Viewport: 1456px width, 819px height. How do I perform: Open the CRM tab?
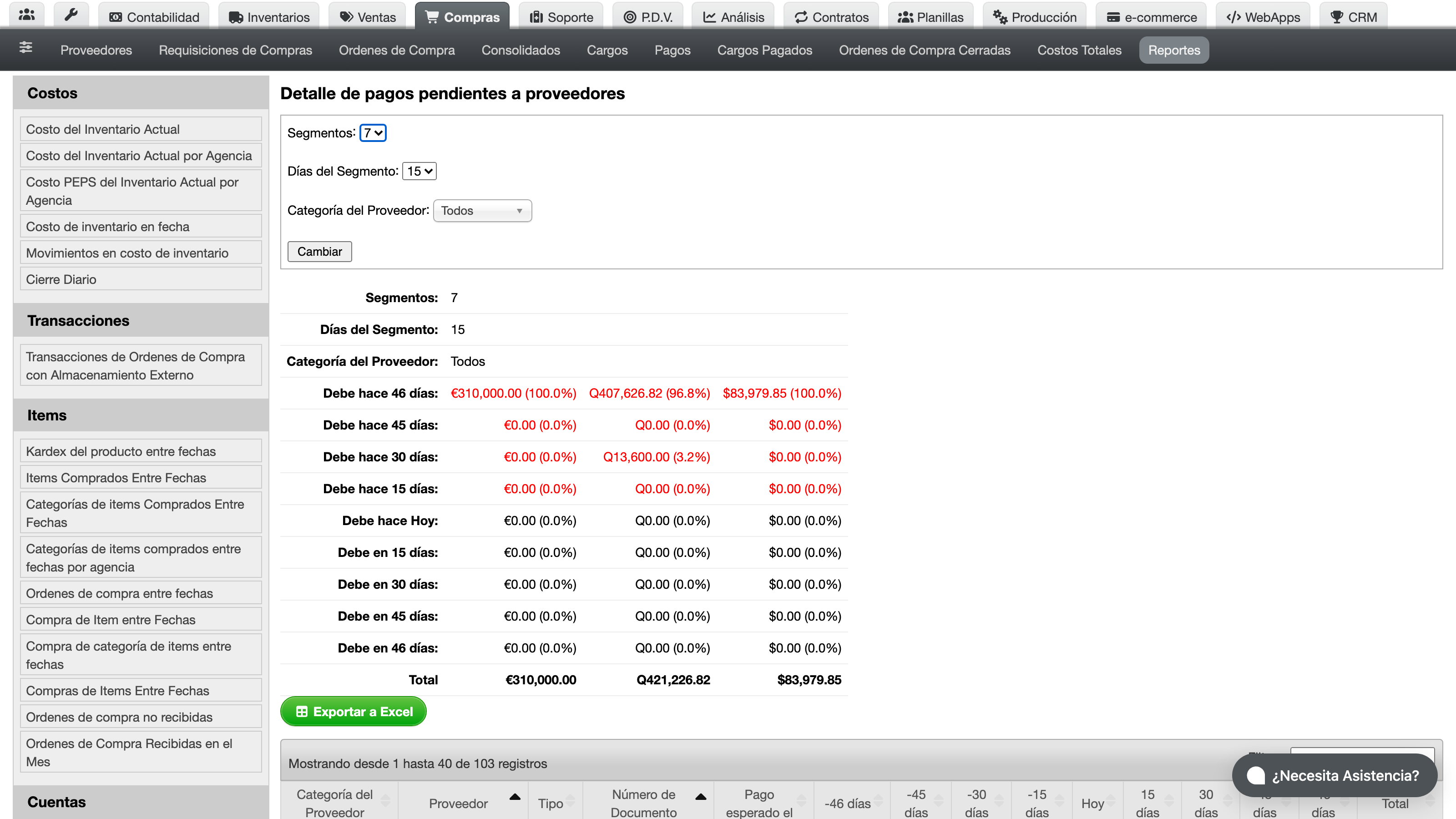(x=1353, y=17)
